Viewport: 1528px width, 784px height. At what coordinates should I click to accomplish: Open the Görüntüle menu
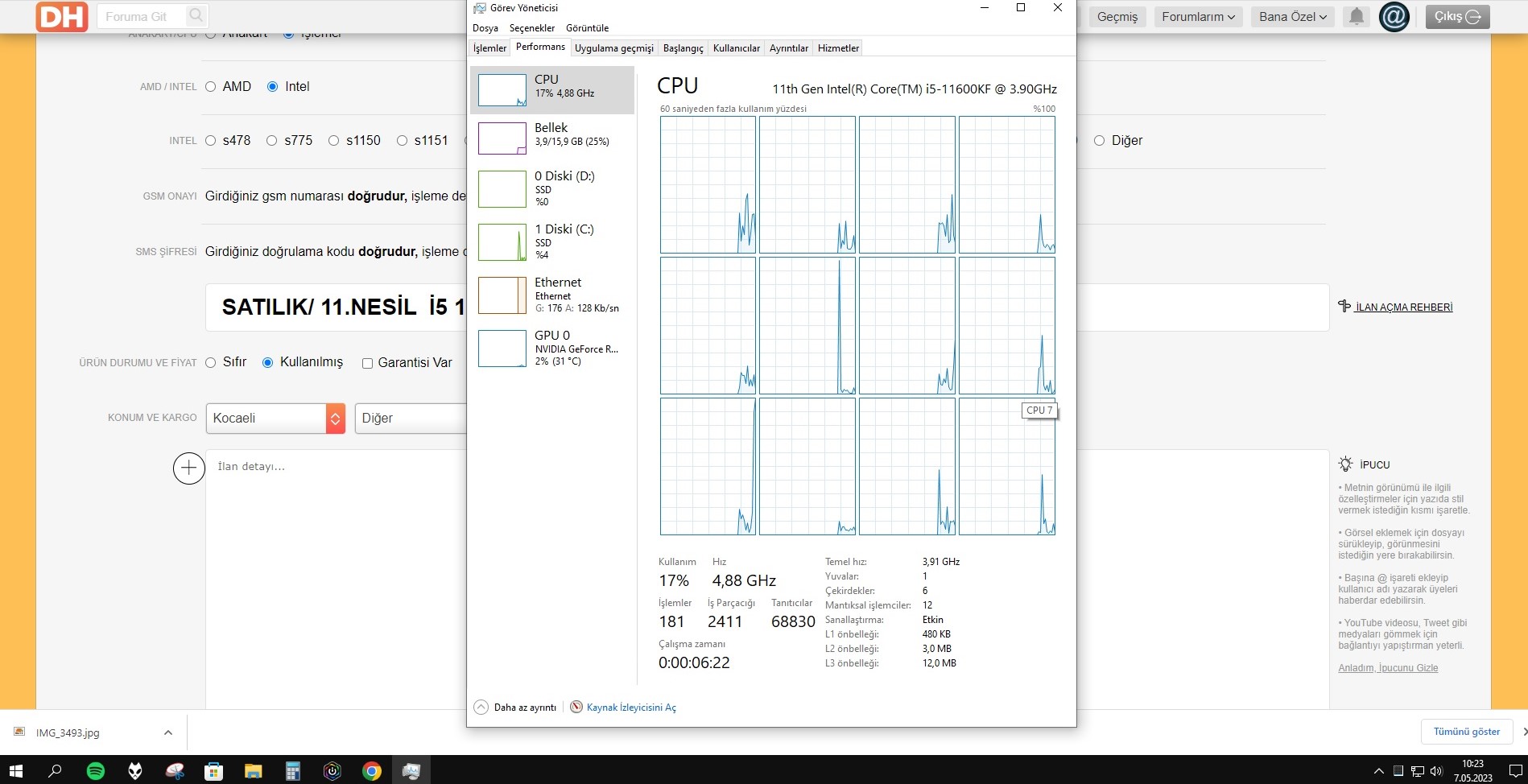[x=587, y=28]
